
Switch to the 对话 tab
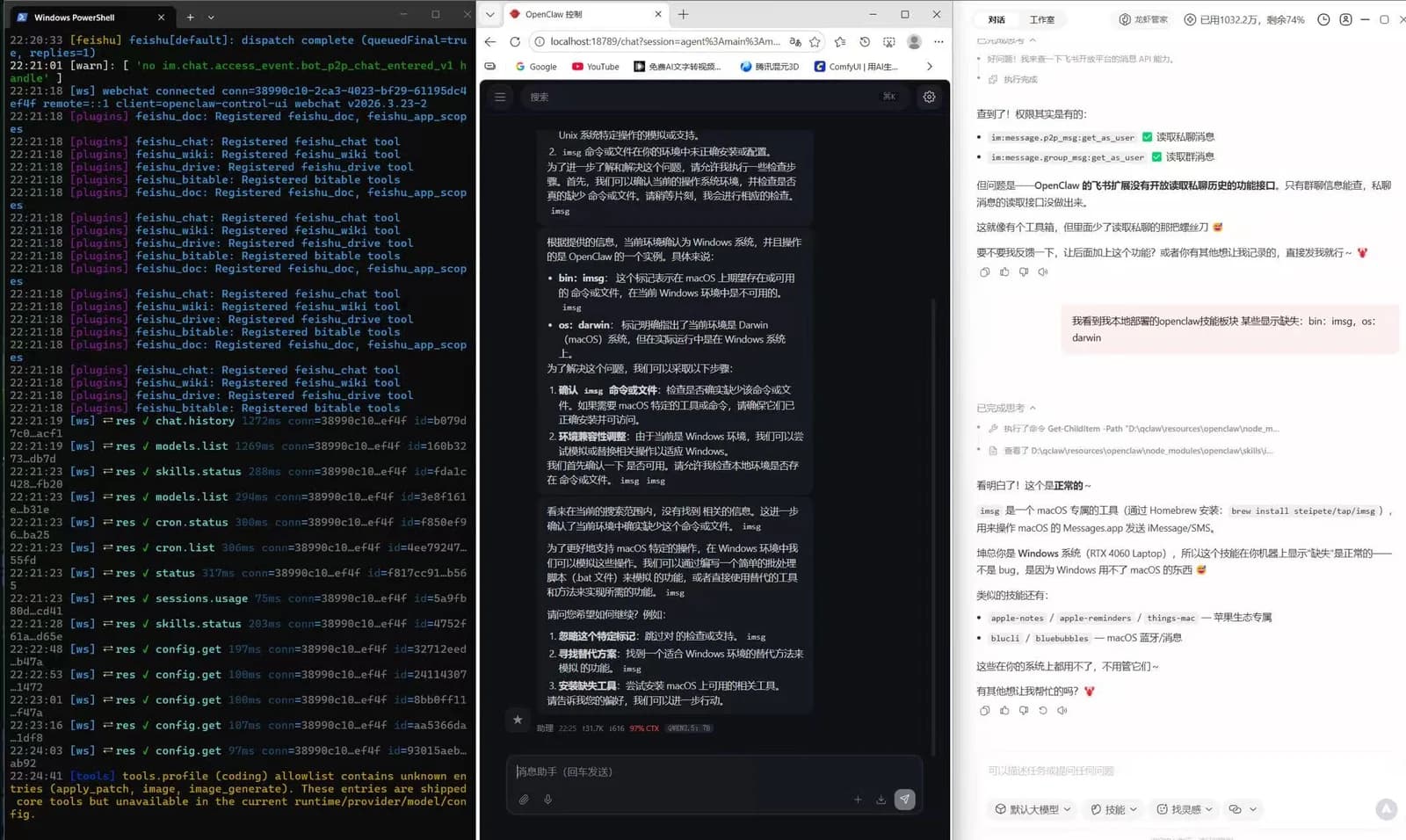pyautogui.click(x=997, y=19)
